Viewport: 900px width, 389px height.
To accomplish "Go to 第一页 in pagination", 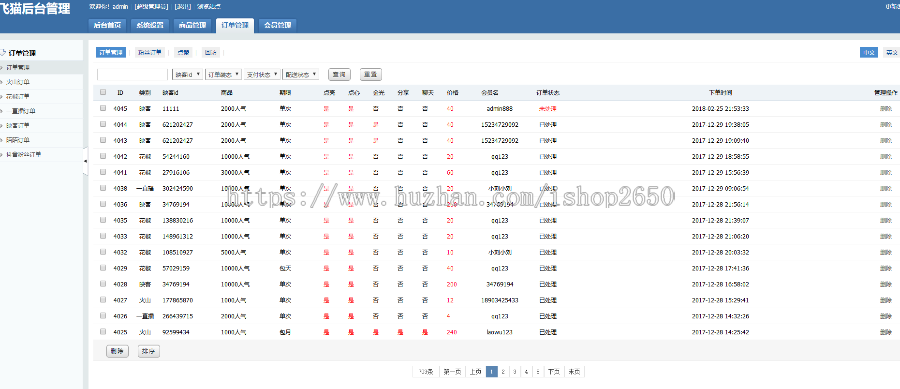I will pos(451,372).
